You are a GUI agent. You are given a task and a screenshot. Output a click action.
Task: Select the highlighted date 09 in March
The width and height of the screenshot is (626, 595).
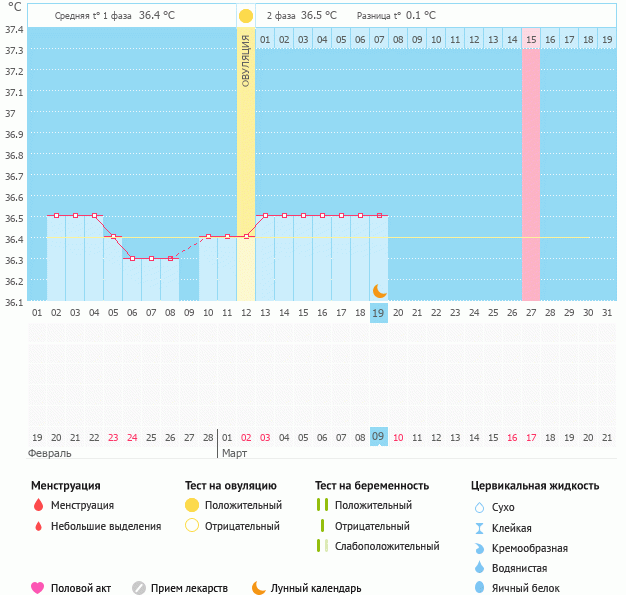click(378, 437)
